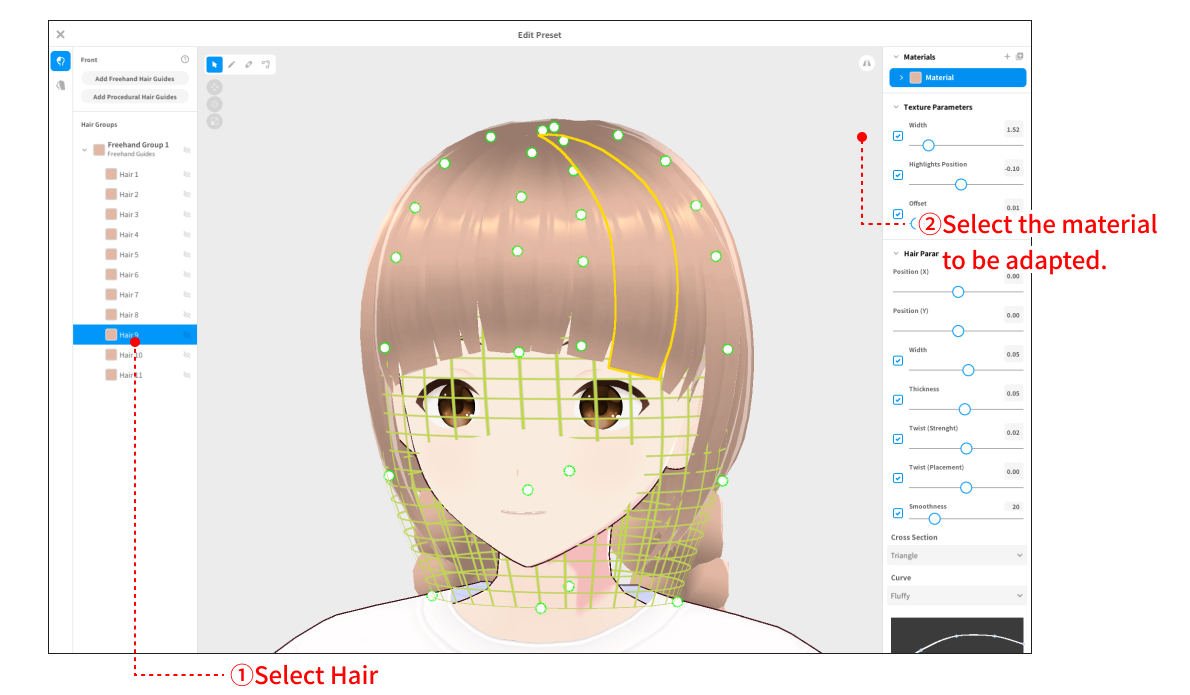
Task: Add a new material with the plus icon
Action: [x=1007, y=56]
